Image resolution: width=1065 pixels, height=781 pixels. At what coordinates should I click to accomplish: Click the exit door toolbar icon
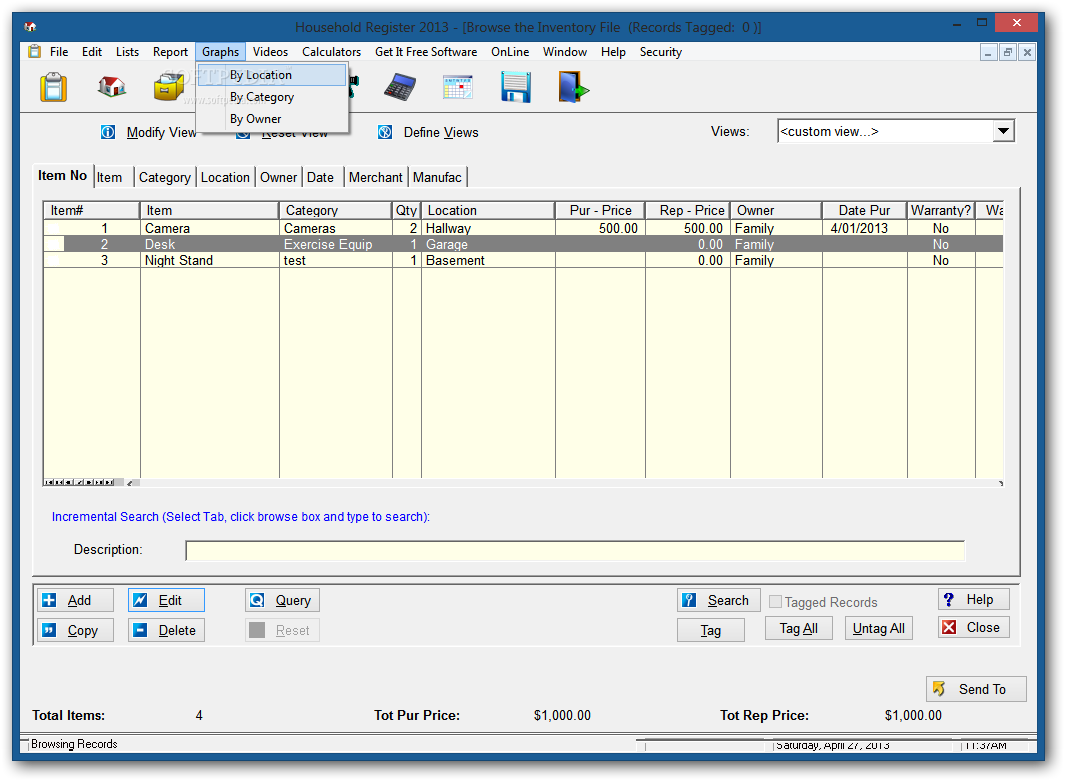click(x=573, y=87)
